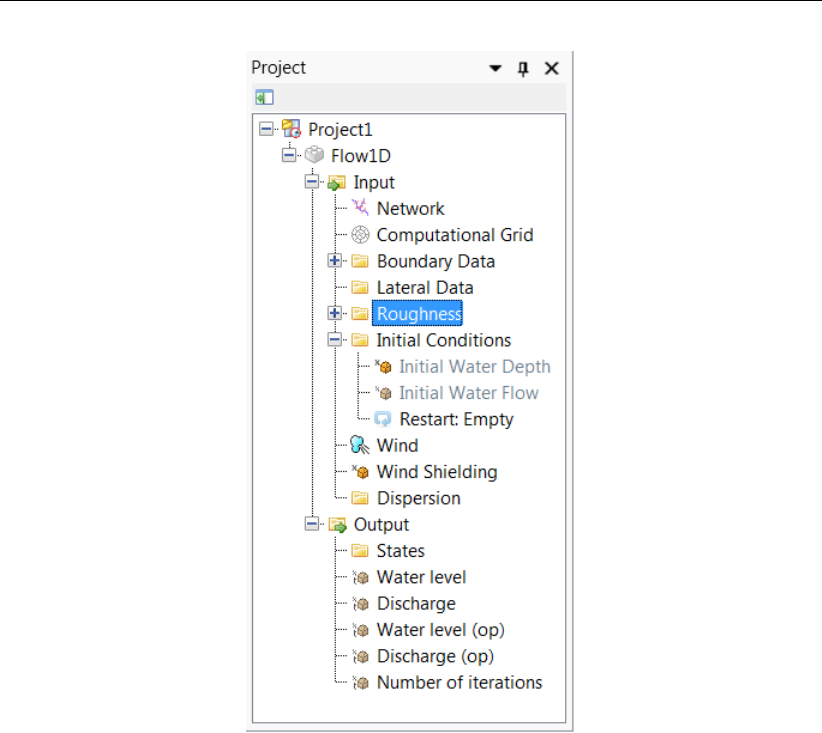Click the Network tree icon
This screenshot has height=733, width=822.
point(360,208)
